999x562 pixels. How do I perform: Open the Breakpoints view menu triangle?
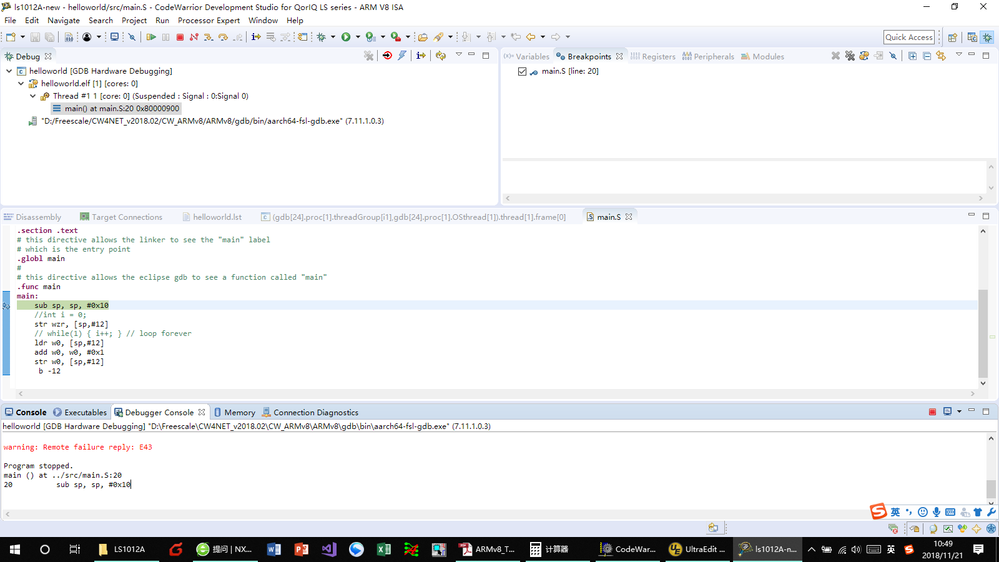[958, 55]
